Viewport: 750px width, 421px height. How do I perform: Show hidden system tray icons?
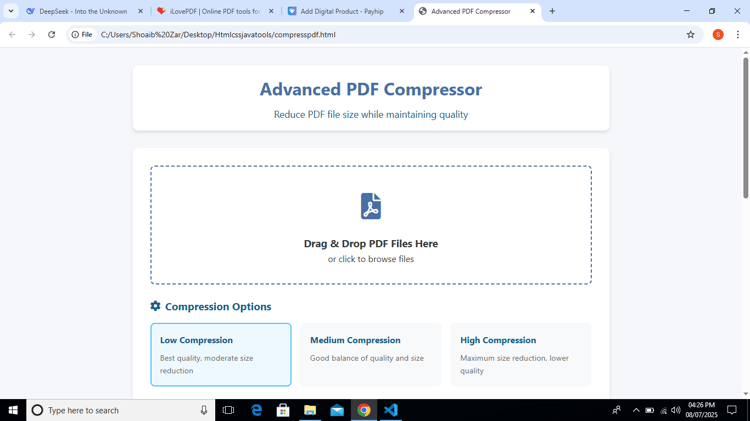[x=636, y=410]
